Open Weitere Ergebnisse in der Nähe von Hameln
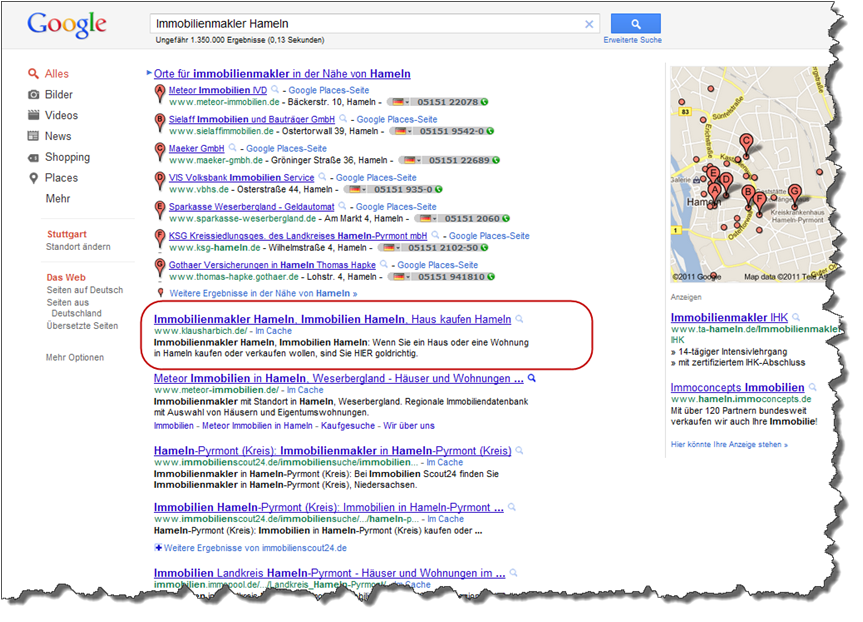 click(263, 293)
